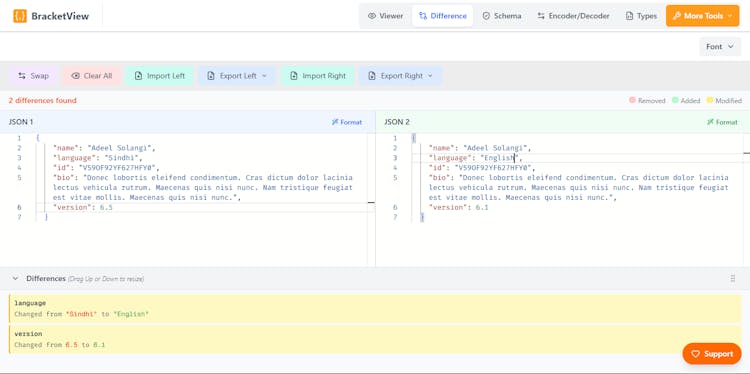Click the heart icon in Support button
Viewport: 750px width, 374px height.
[695, 354]
